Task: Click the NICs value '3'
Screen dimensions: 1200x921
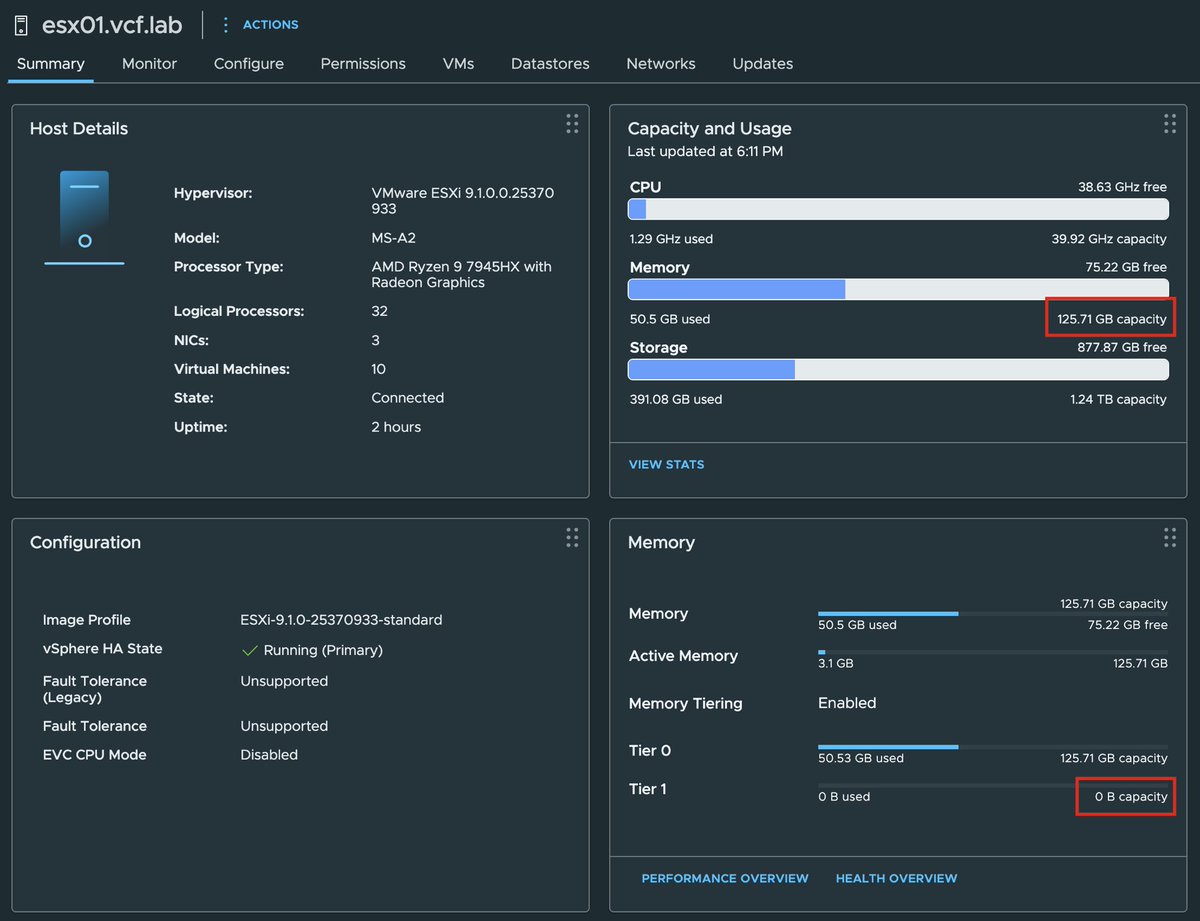Action: (375, 340)
